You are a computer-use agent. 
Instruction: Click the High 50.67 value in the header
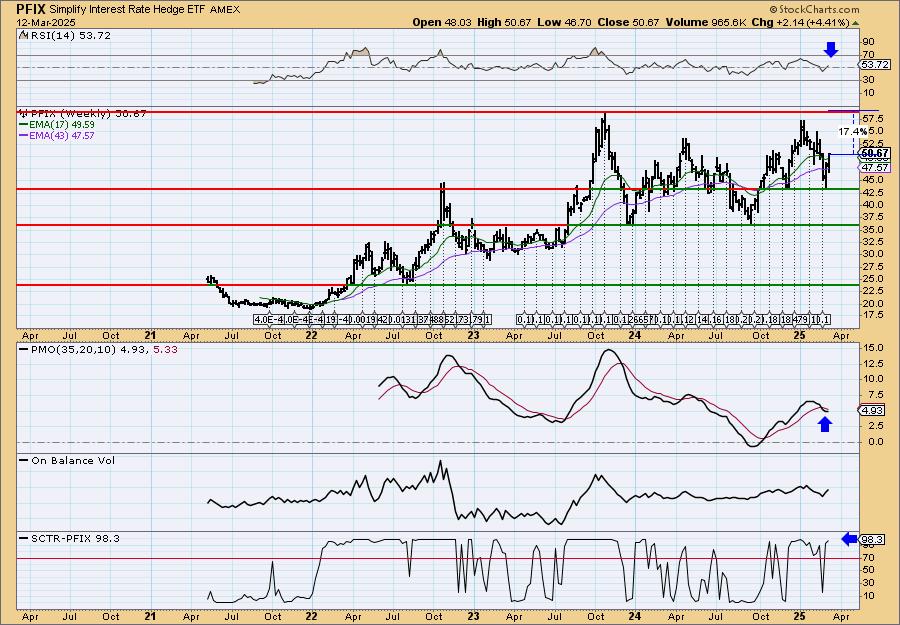tap(505, 22)
